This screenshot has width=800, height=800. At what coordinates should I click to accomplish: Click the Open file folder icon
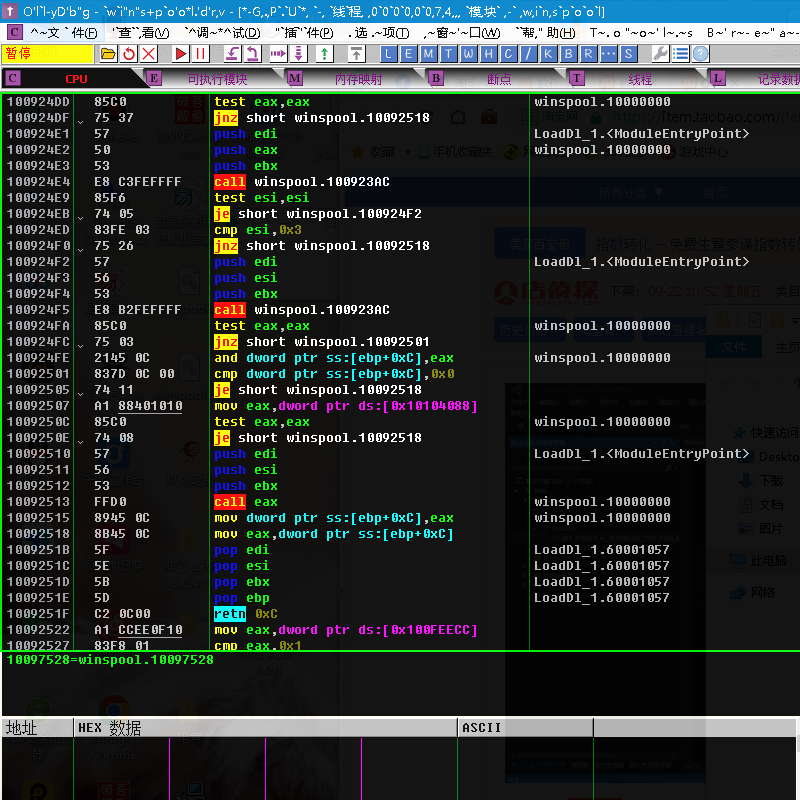pos(107,53)
